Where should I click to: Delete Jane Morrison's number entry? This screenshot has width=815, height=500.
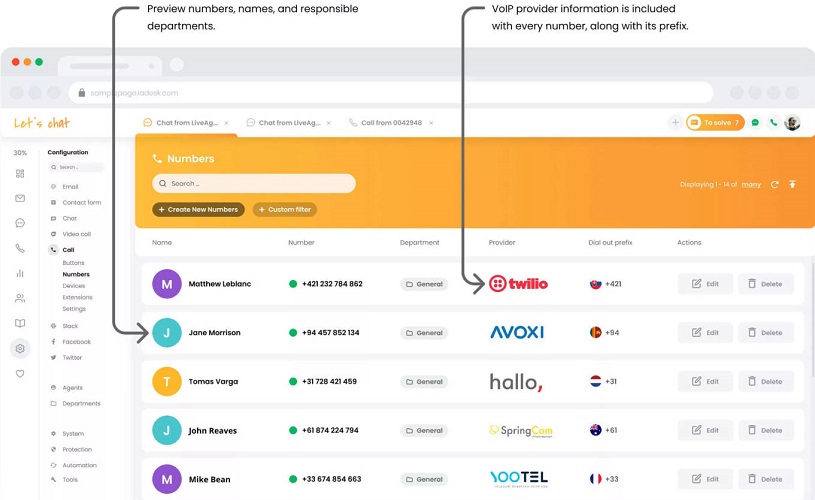click(x=765, y=333)
